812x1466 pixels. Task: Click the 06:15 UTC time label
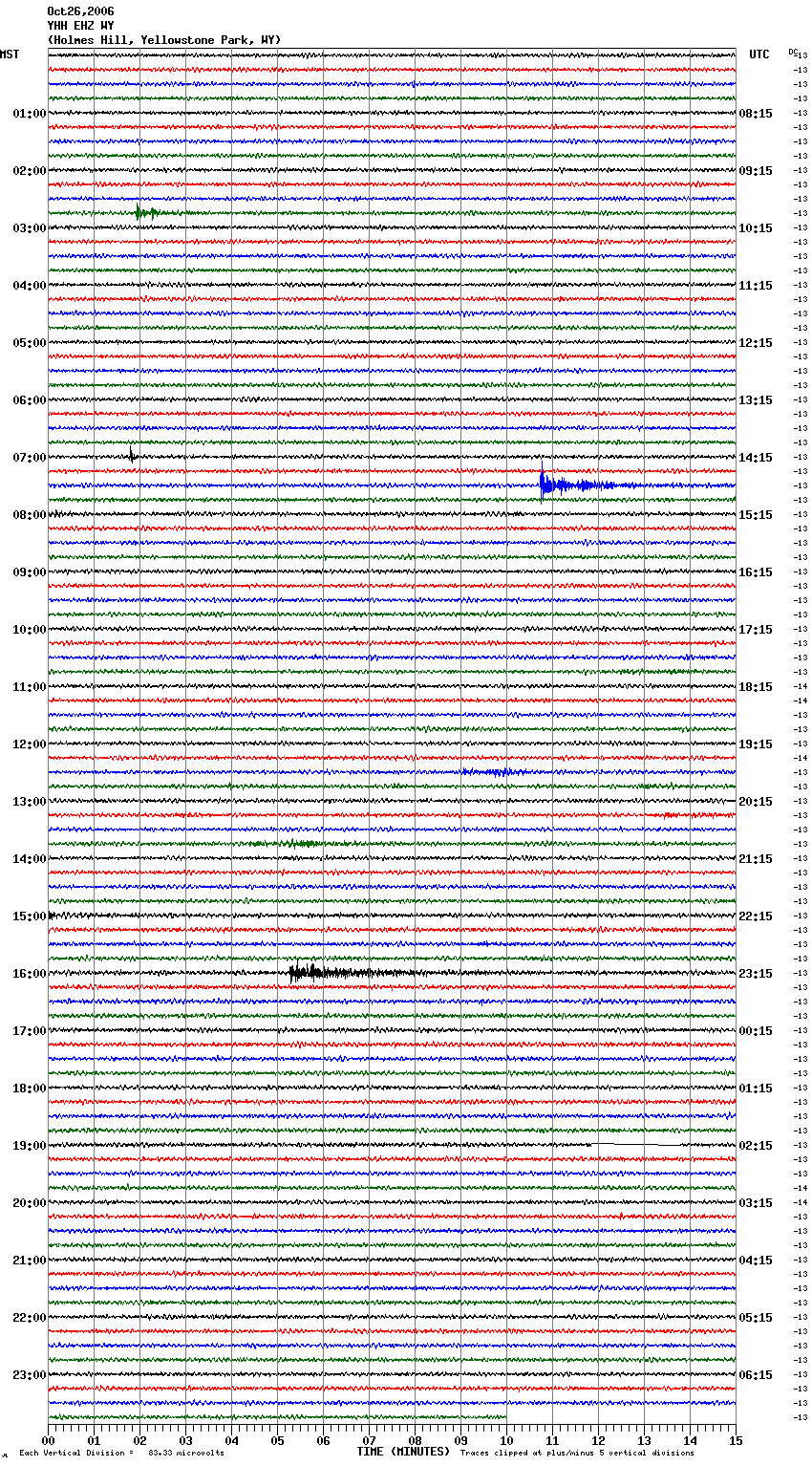[x=756, y=1375]
